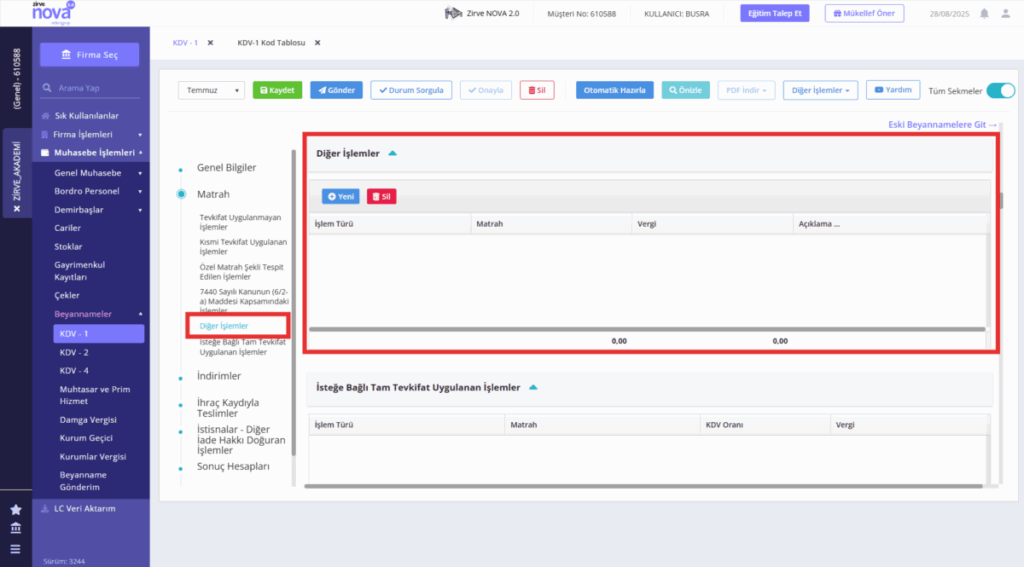
Task: Toggle the Tüm Sekmeler switch
Action: pos(1000,91)
